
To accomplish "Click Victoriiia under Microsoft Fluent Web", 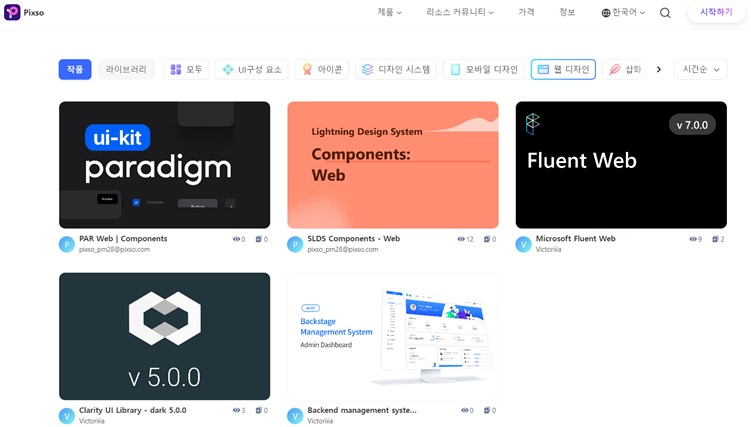I will (x=548, y=249).
